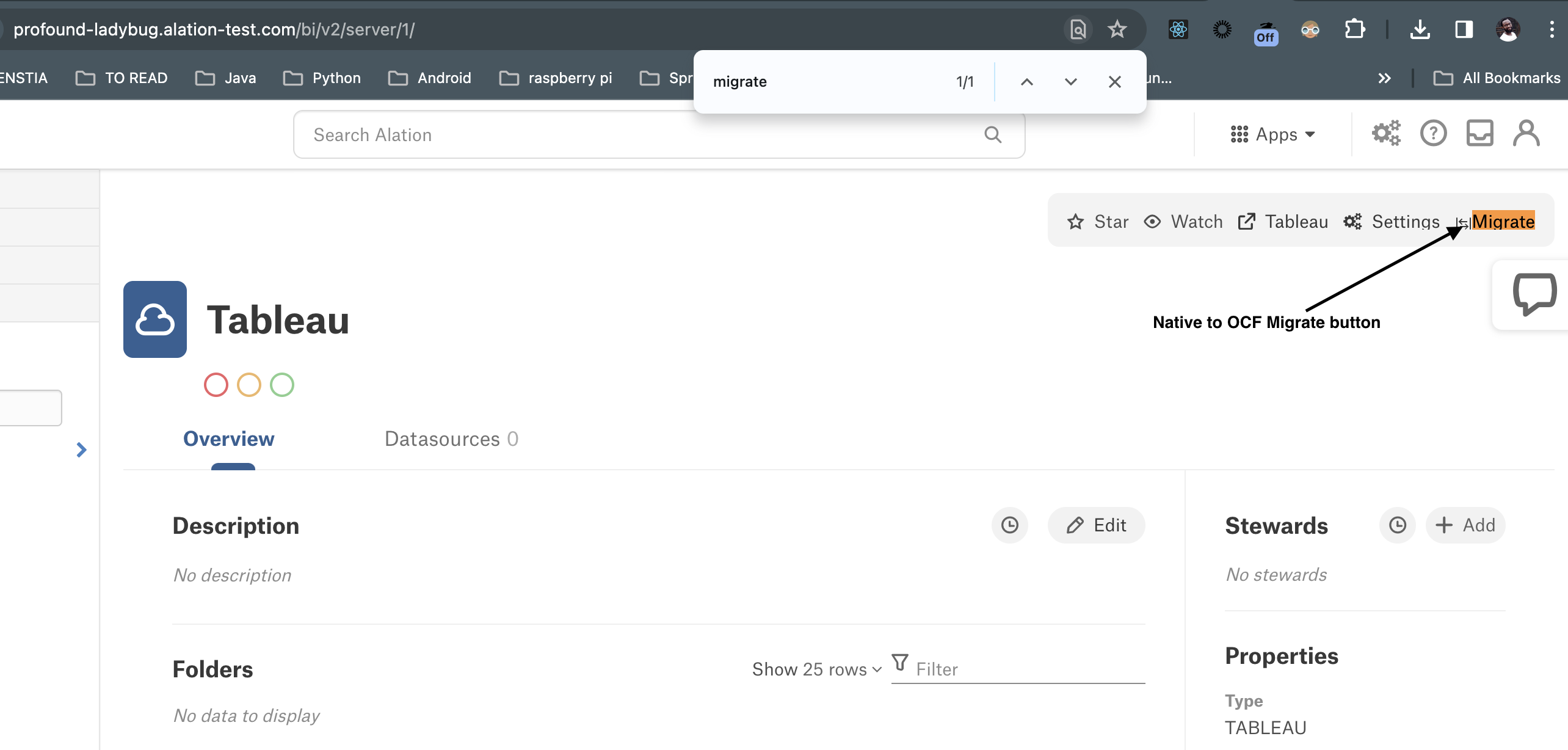Open the Chrome profile avatar
The height and width of the screenshot is (750, 1568).
tap(1508, 29)
